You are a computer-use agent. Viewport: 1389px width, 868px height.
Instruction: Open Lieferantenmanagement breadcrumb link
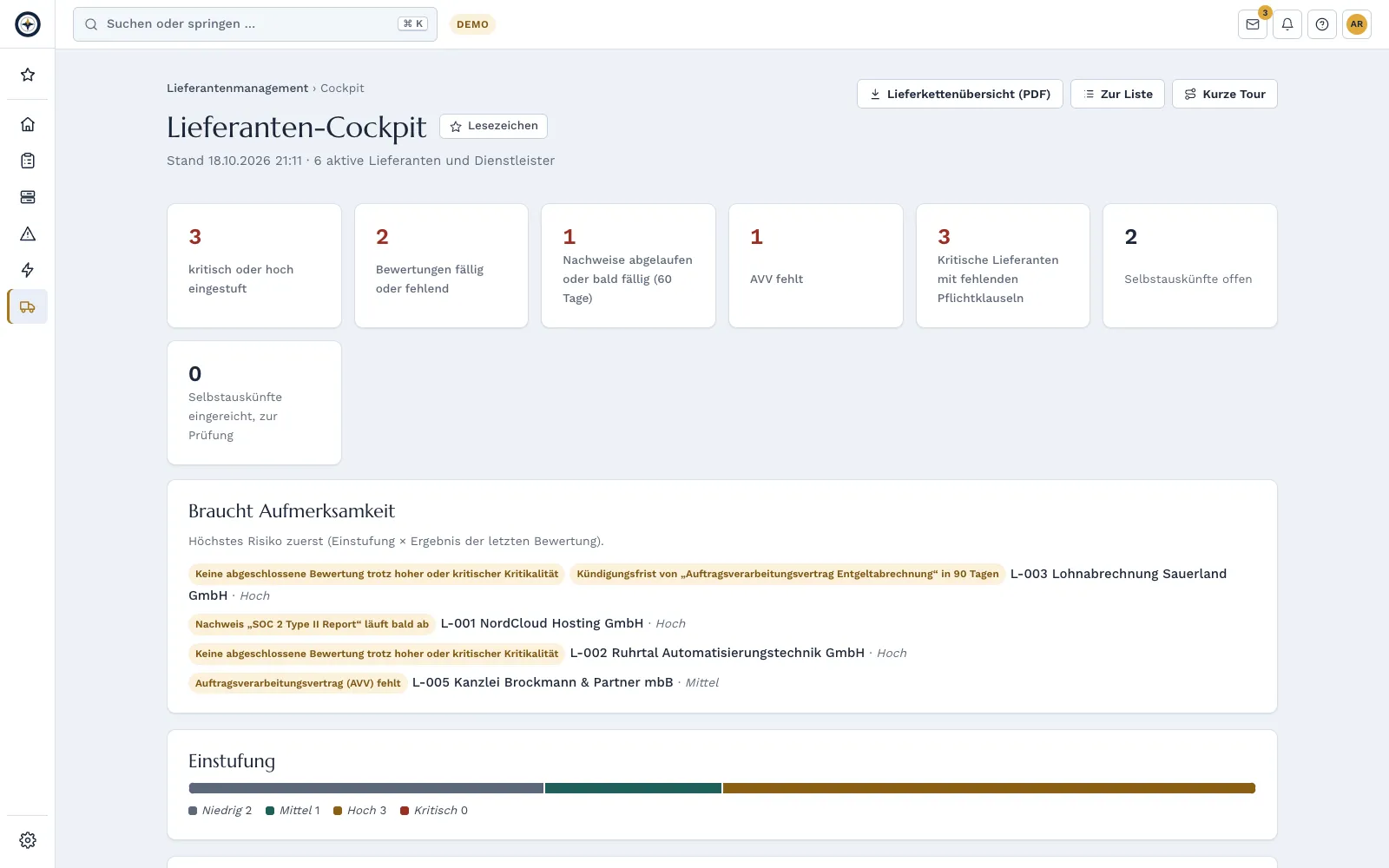(x=237, y=88)
